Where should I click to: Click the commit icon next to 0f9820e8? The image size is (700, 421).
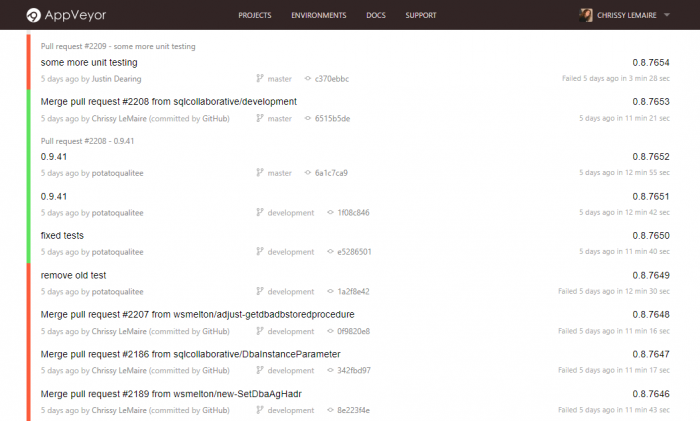(330, 331)
